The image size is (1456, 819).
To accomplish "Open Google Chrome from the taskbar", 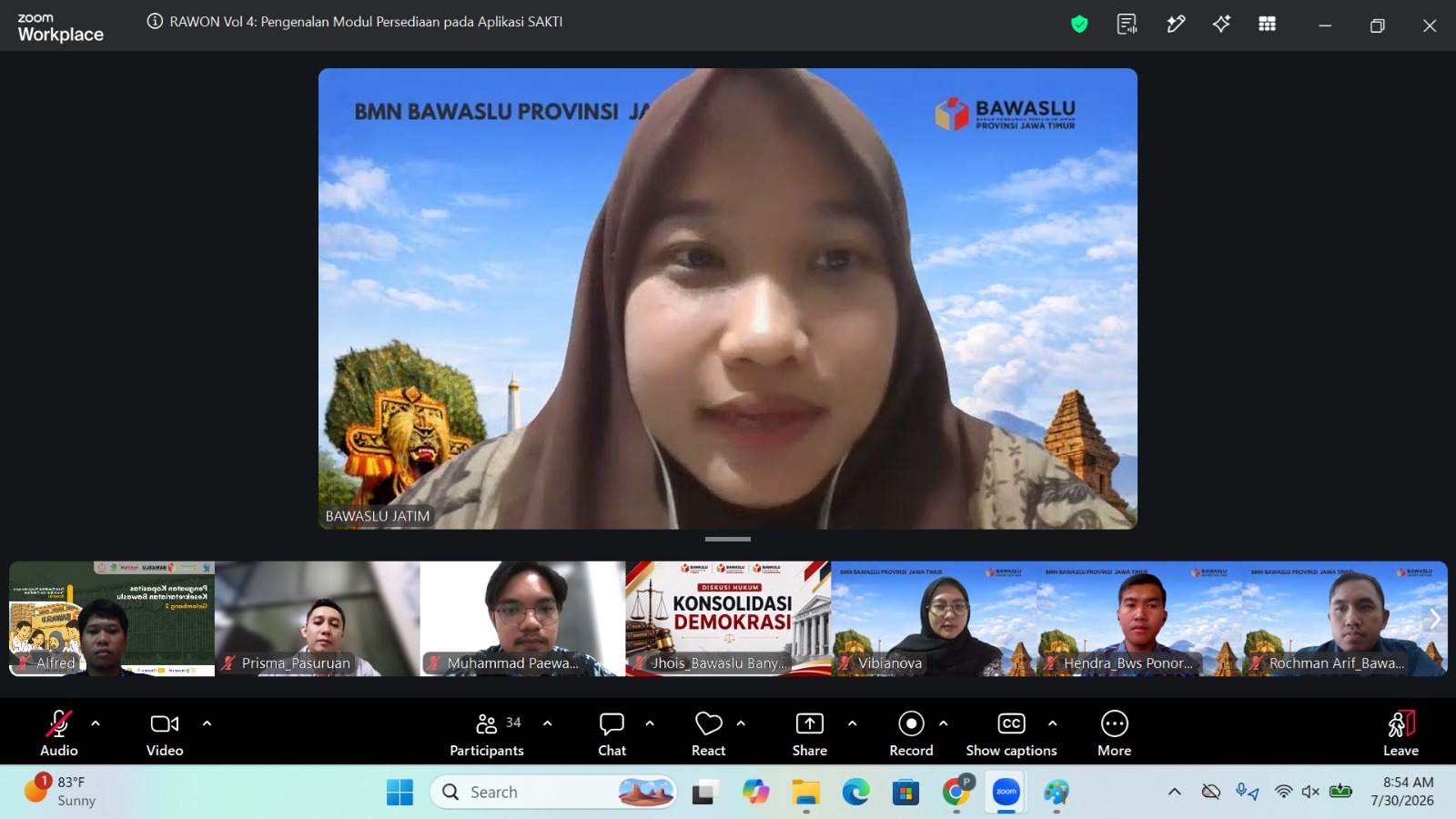I will coord(956,793).
